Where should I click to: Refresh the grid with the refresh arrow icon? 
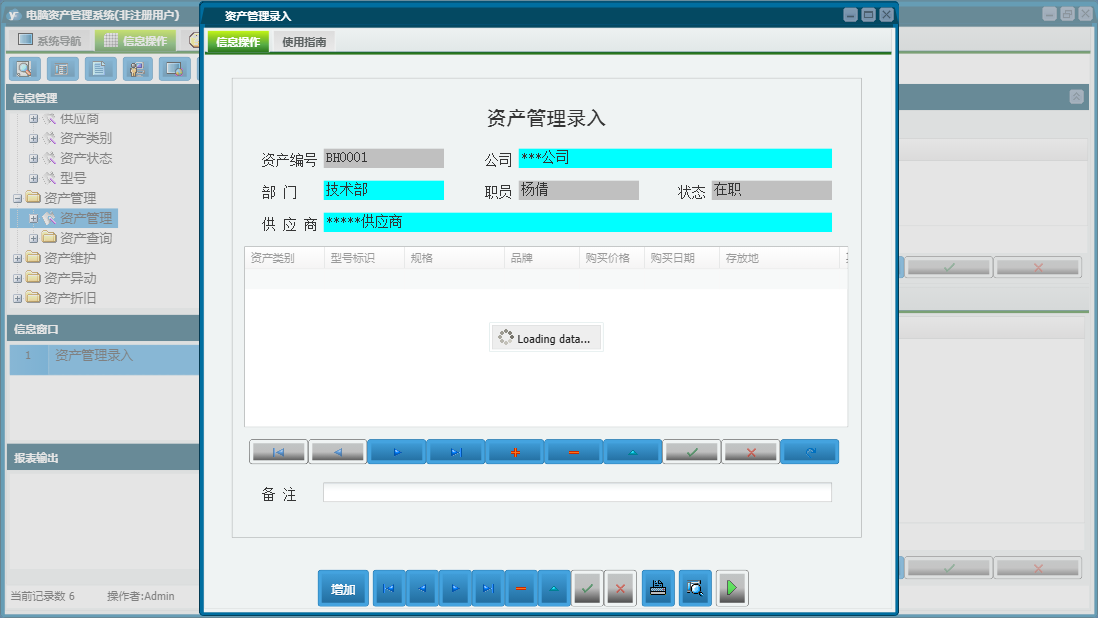(810, 451)
